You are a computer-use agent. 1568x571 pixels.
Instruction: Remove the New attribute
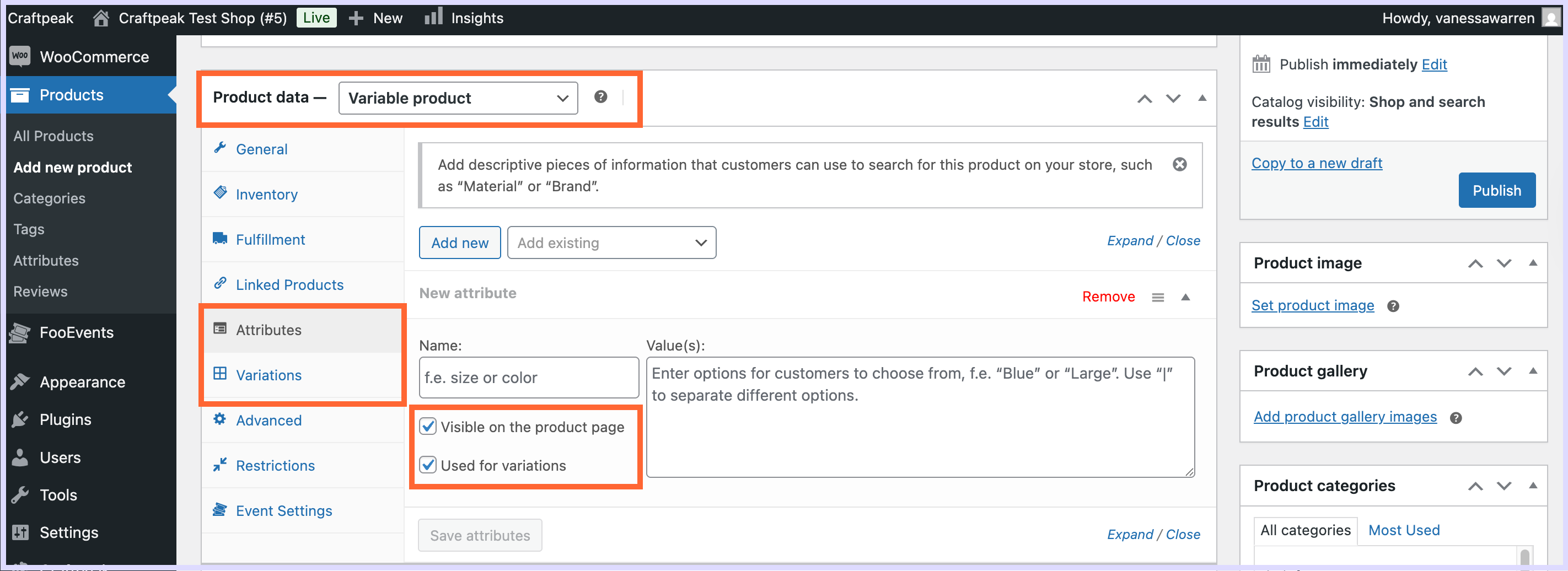pos(1108,297)
